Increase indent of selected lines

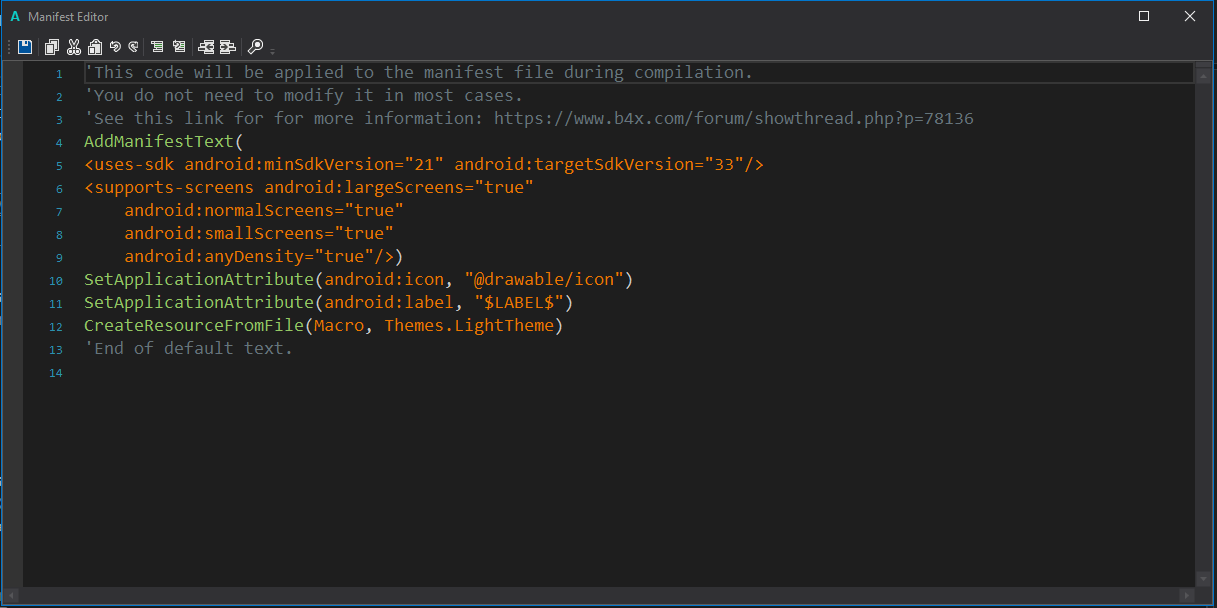(228, 46)
